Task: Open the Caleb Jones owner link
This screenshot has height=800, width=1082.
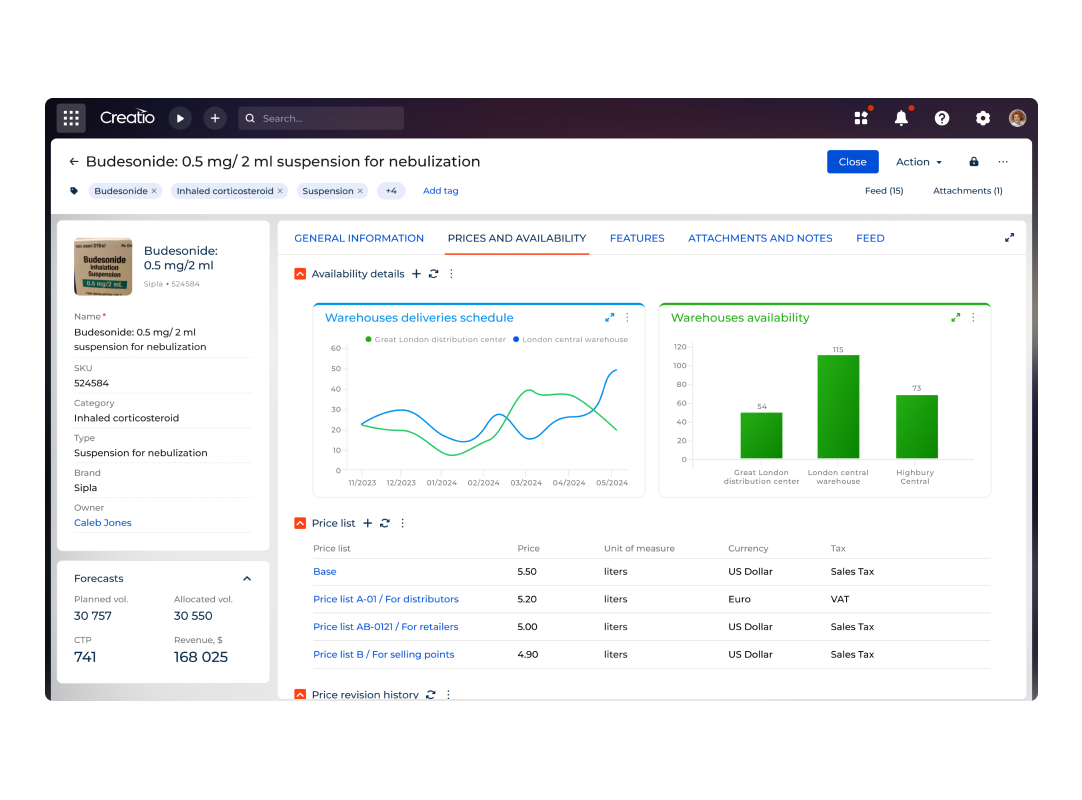Action: click(103, 523)
